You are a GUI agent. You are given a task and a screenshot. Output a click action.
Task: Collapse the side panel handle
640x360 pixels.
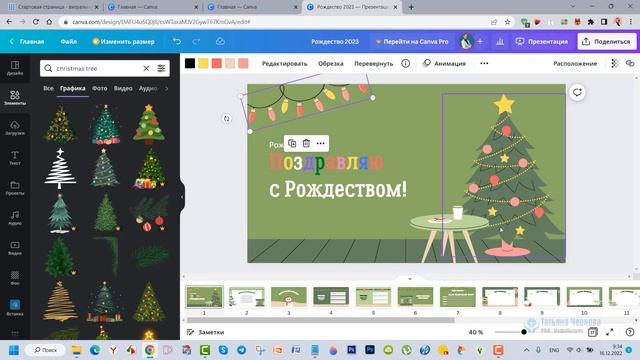182,197
